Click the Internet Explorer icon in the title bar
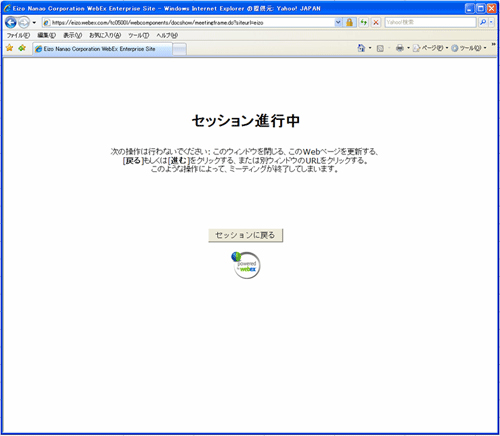 (7, 8)
